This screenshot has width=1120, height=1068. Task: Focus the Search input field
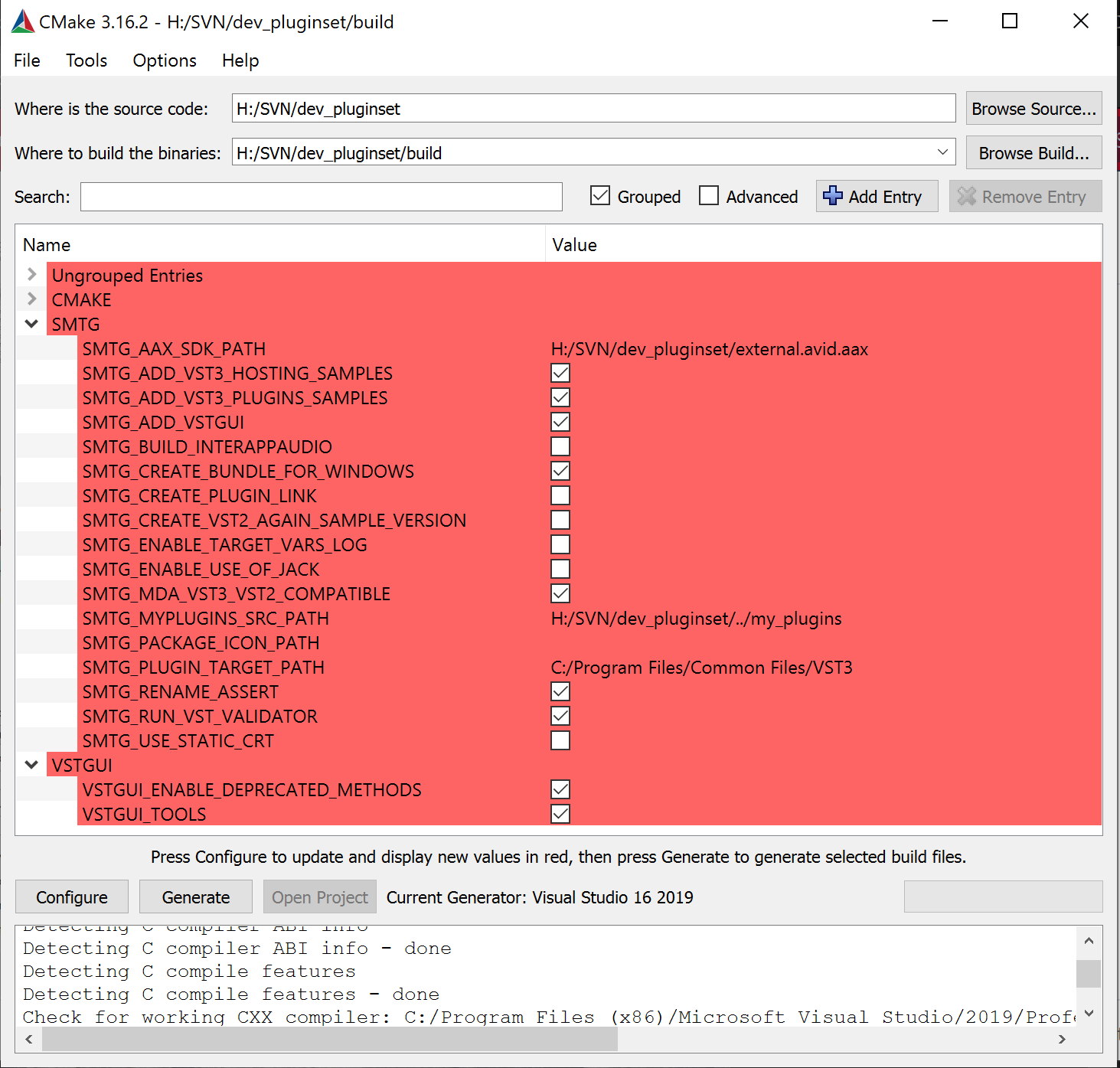[x=322, y=197]
